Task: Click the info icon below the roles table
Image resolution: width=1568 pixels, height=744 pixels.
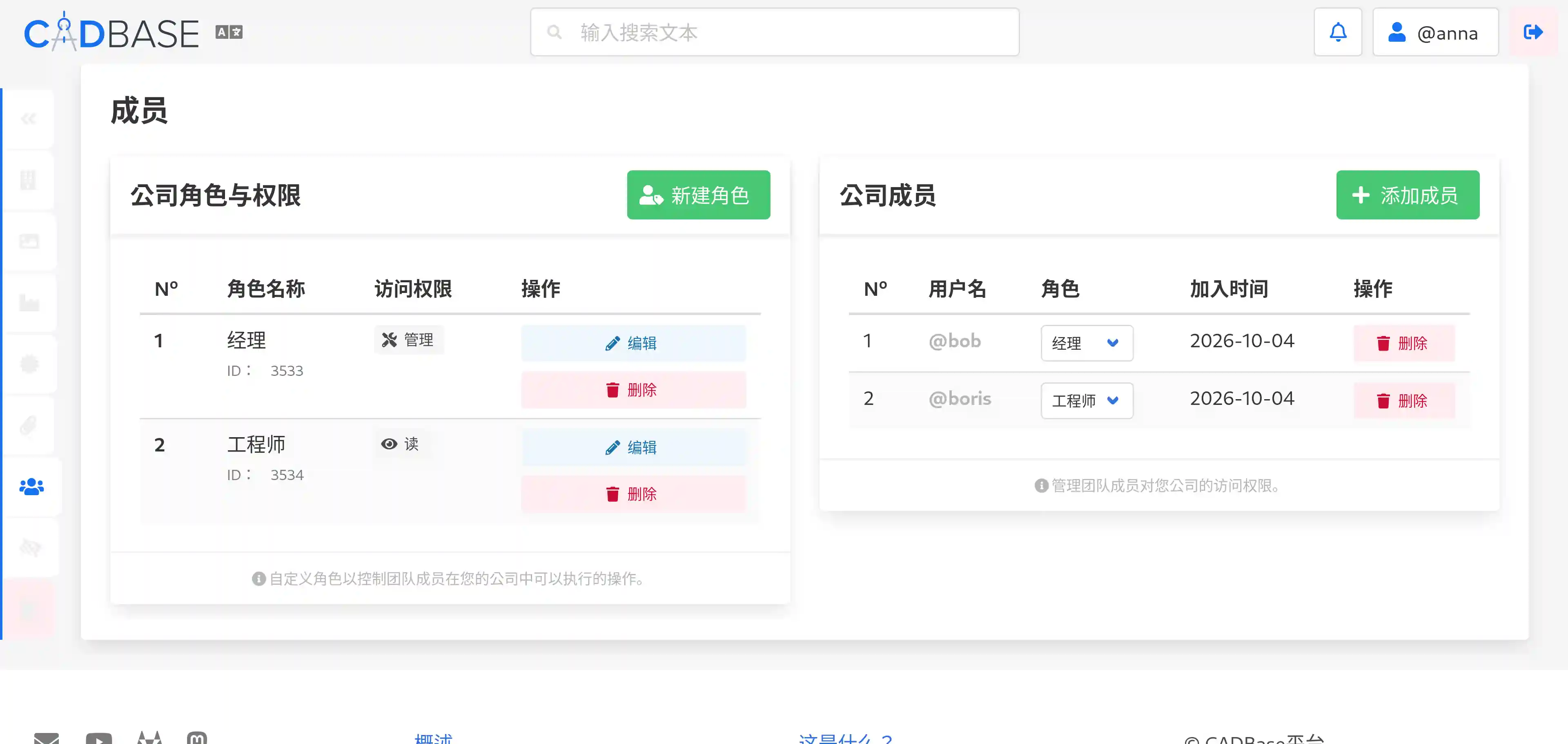Action: pyautogui.click(x=259, y=579)
